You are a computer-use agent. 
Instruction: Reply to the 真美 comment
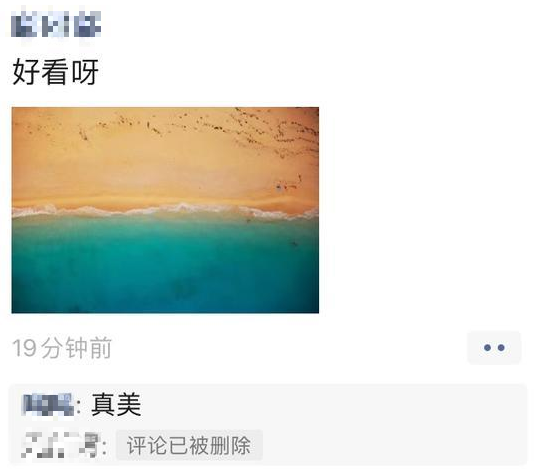click(116, 404)
